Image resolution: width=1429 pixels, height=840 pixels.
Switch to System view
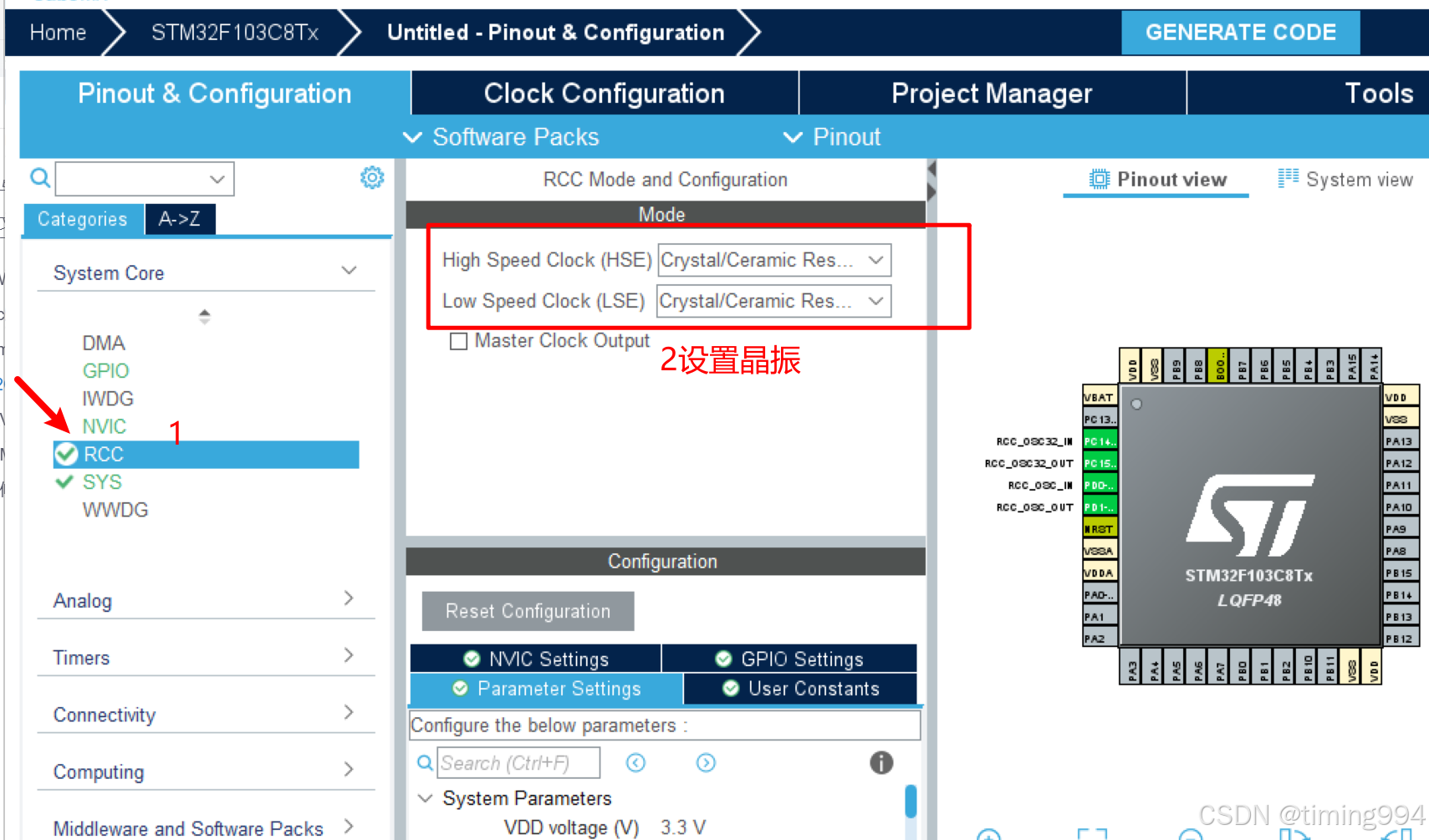[1345, 179]
